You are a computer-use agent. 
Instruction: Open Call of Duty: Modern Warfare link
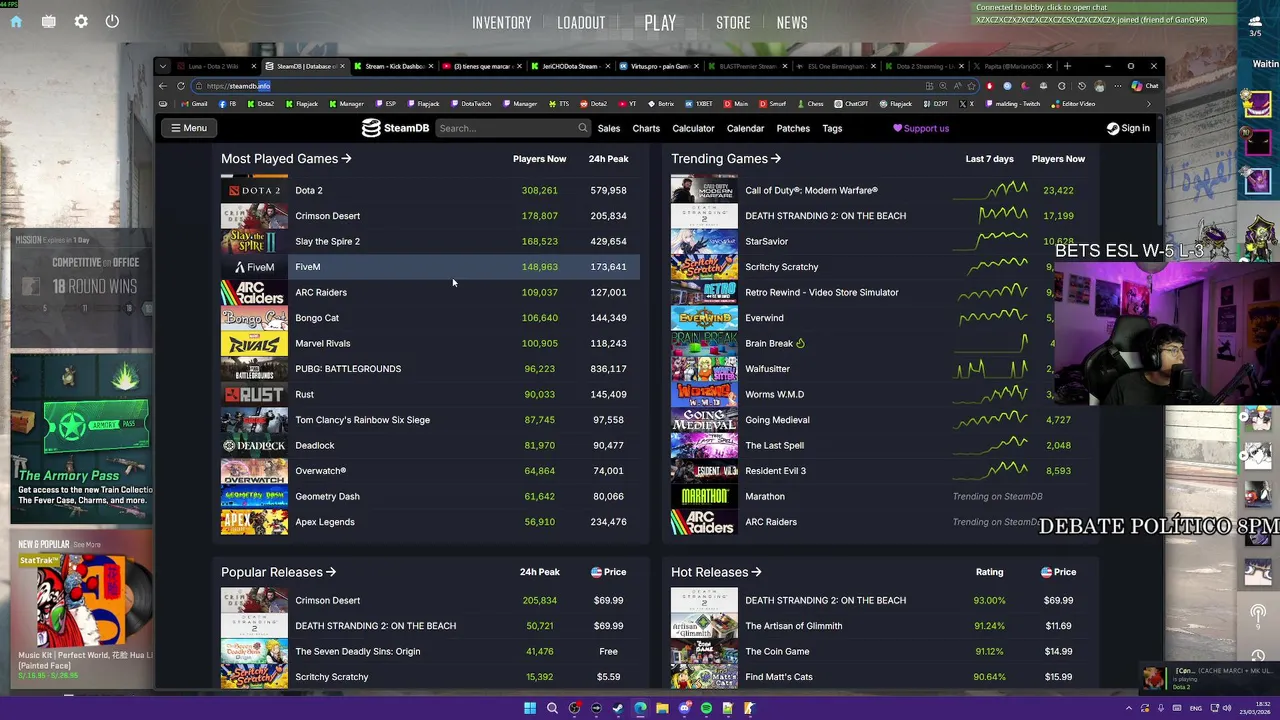pyautogui.click(x=811, y=190)
